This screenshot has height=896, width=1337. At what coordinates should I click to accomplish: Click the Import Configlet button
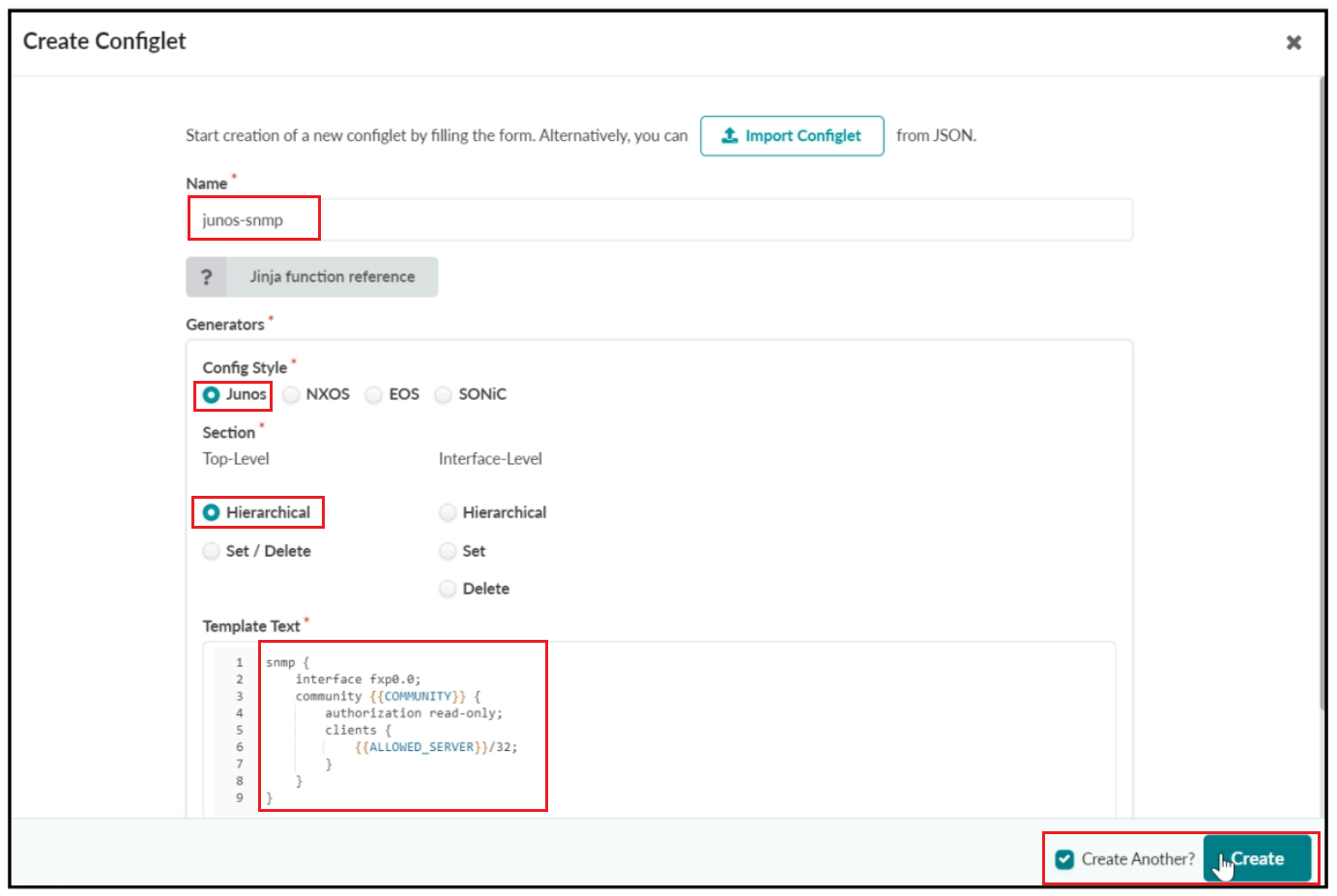pos(792,136)
